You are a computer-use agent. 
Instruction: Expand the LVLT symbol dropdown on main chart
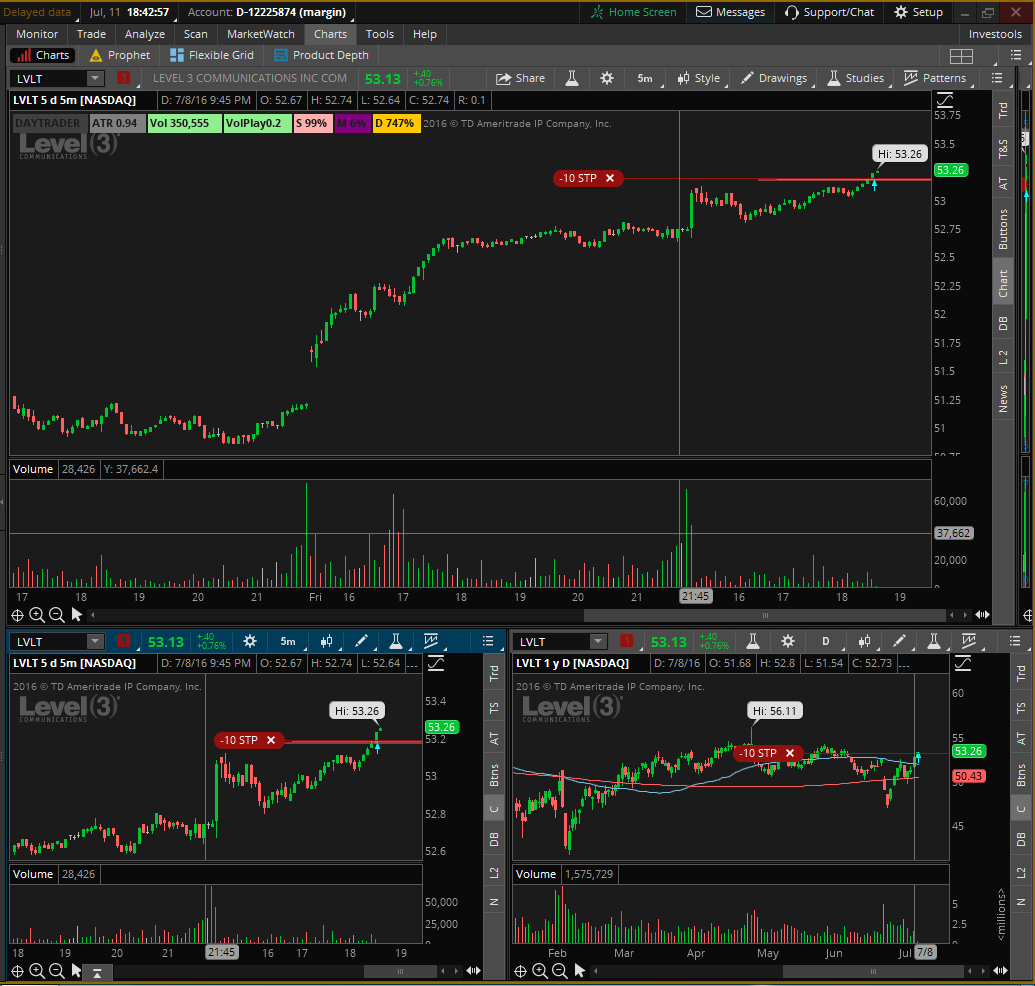coord(95,79)
